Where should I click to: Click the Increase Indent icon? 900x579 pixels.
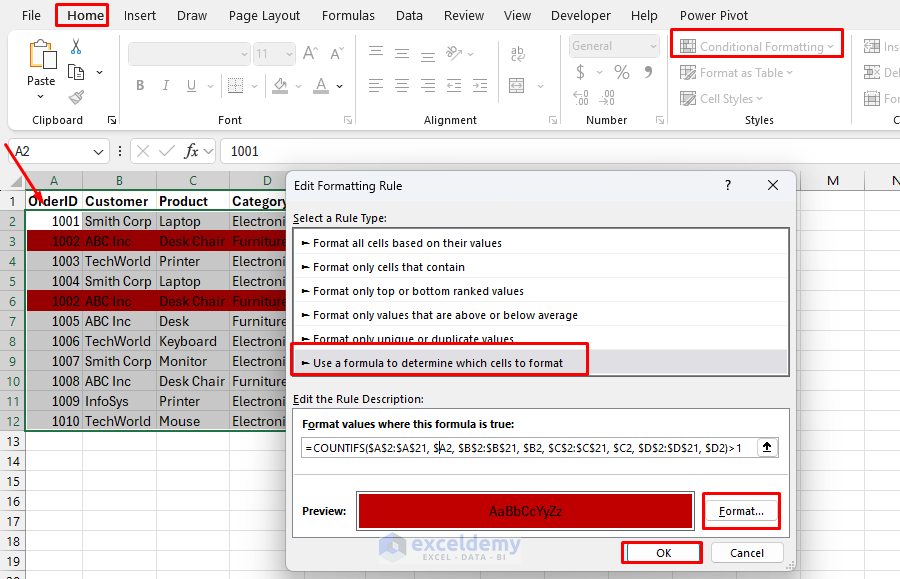tap(480, 86)
